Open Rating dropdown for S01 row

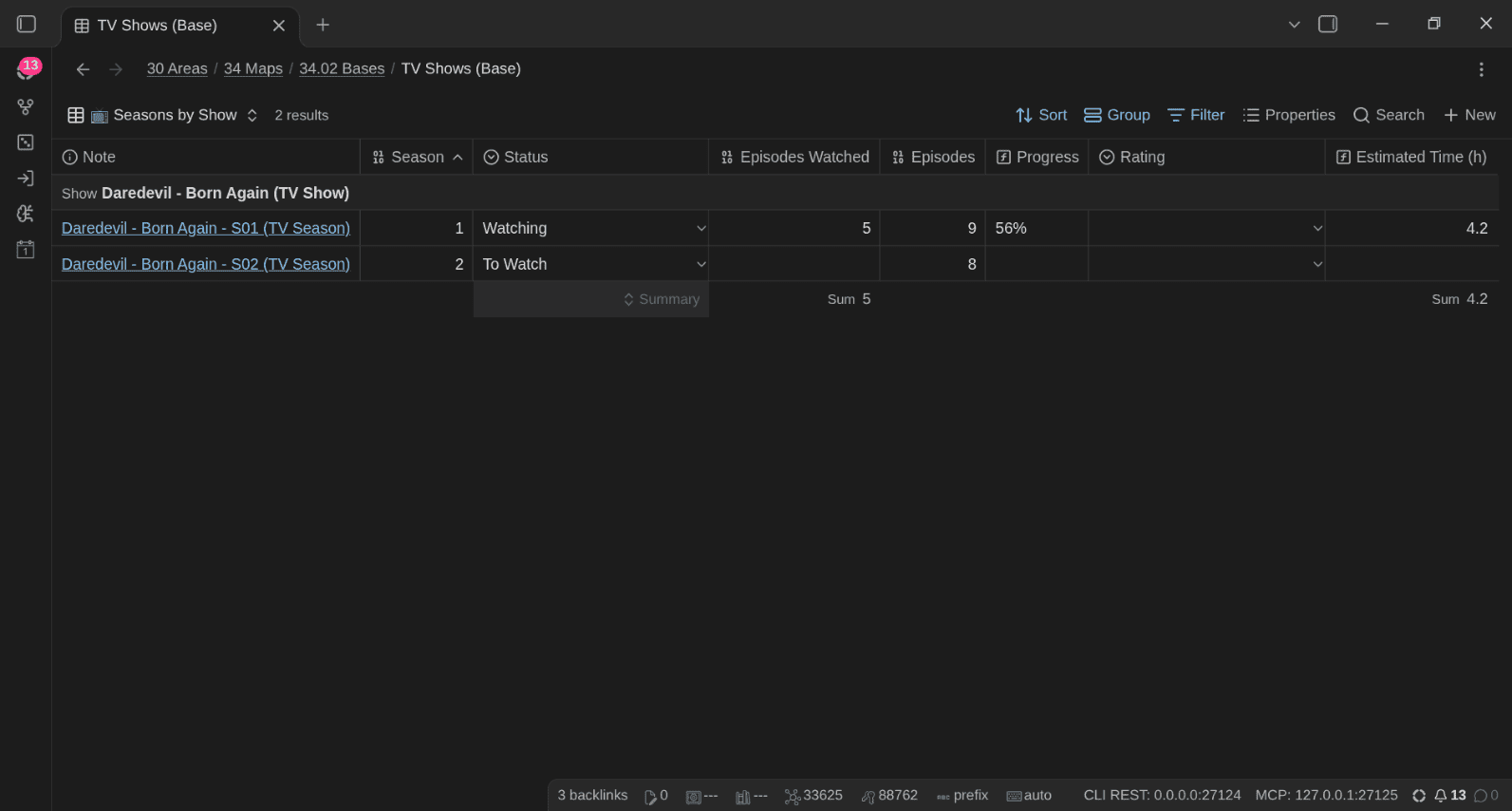[1316, 228]
